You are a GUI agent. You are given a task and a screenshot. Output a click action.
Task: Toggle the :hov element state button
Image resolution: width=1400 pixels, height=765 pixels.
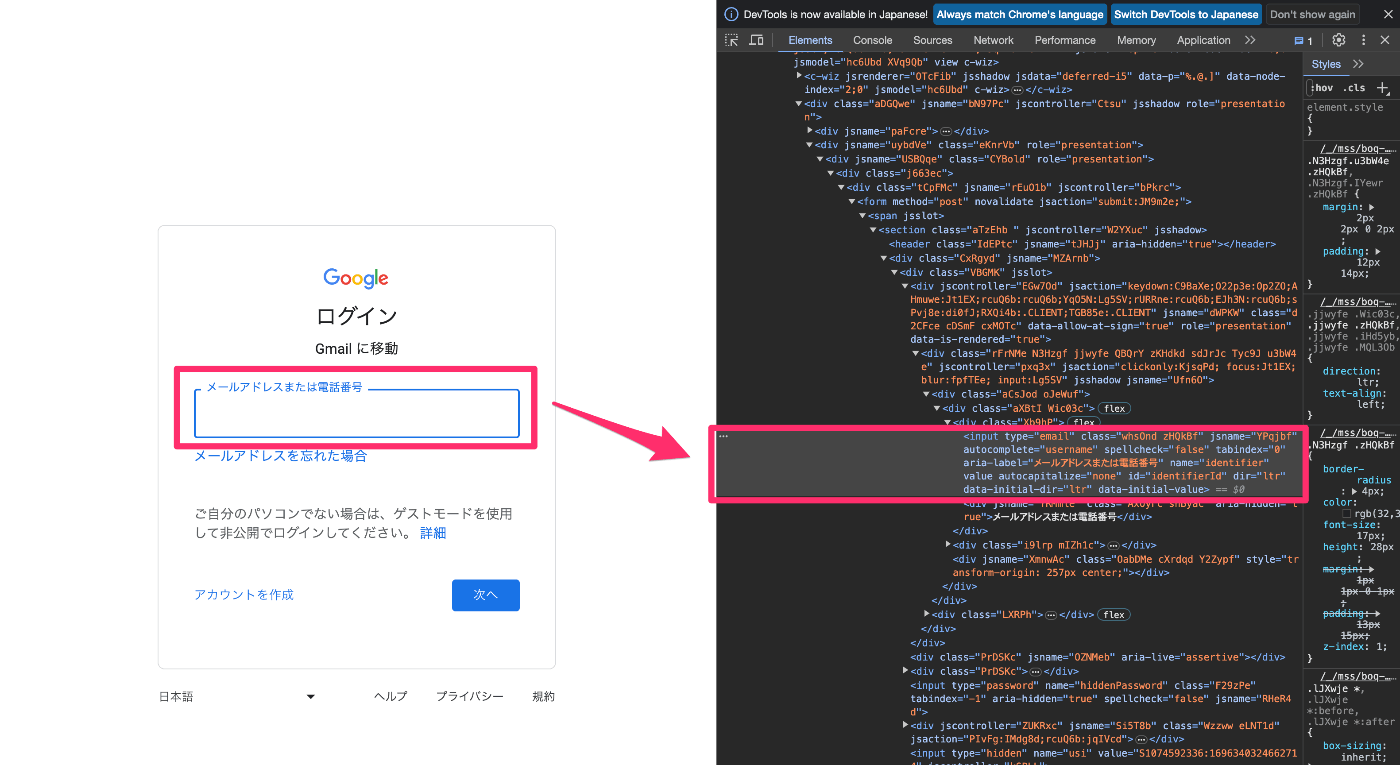click(x=1323, y=87)
